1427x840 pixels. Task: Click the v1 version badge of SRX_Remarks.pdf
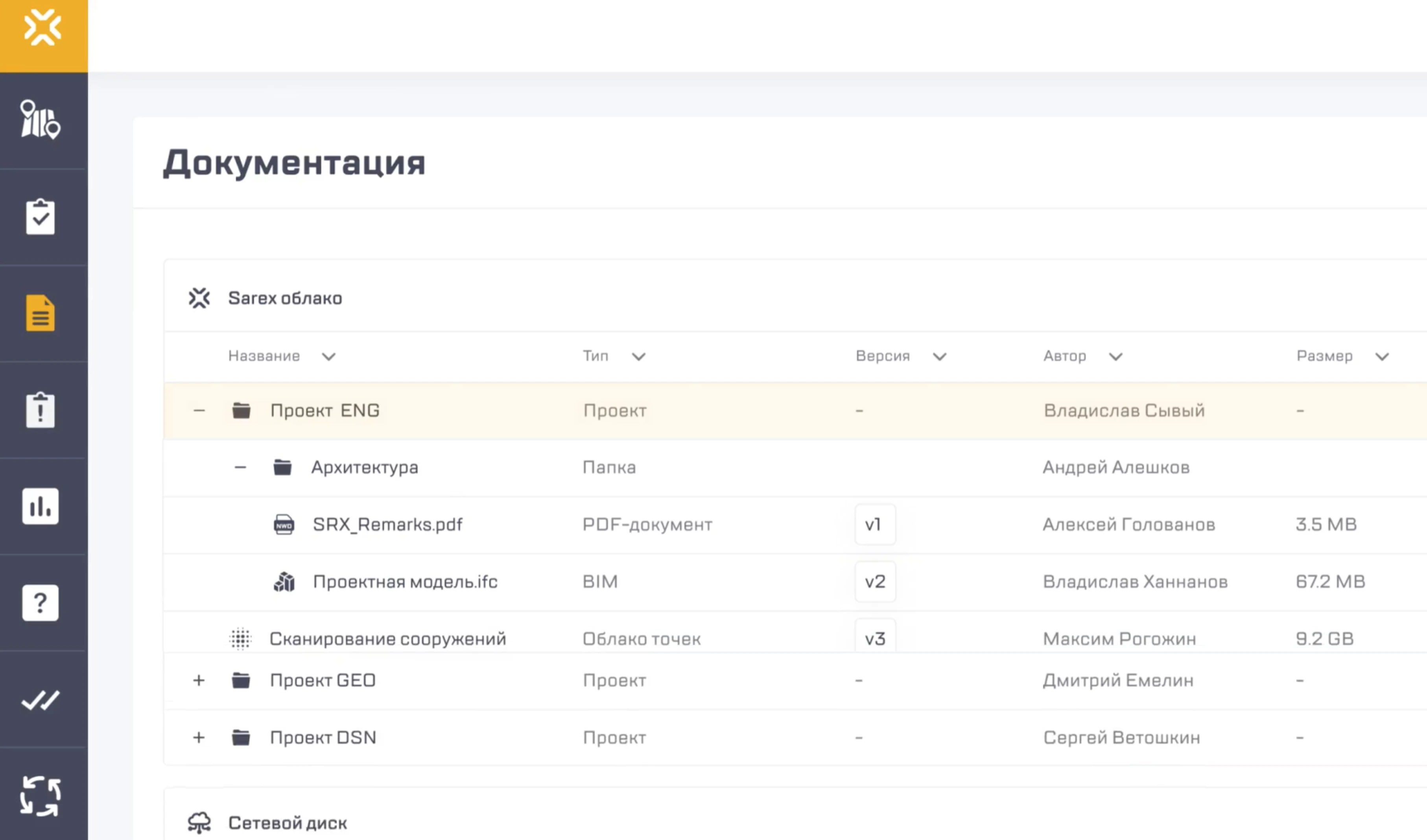point(874,525)
